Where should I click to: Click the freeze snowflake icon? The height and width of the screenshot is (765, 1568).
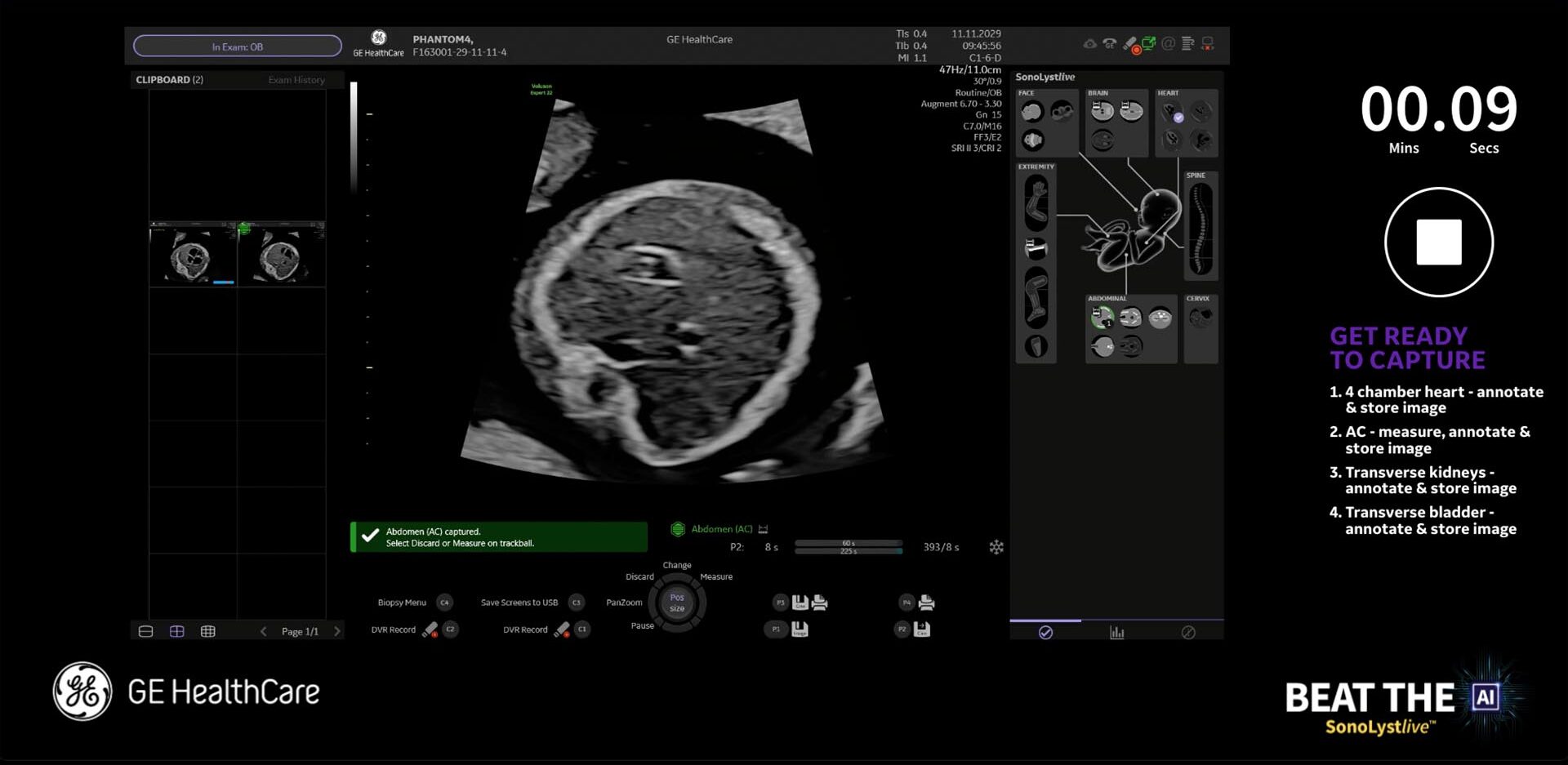[x=996, y=547]
